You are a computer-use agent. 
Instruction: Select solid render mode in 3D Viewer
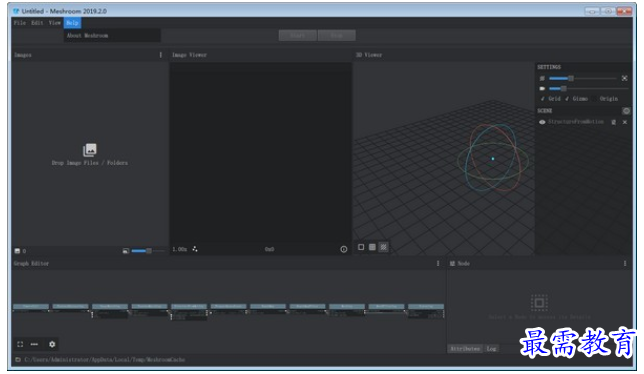361,247
